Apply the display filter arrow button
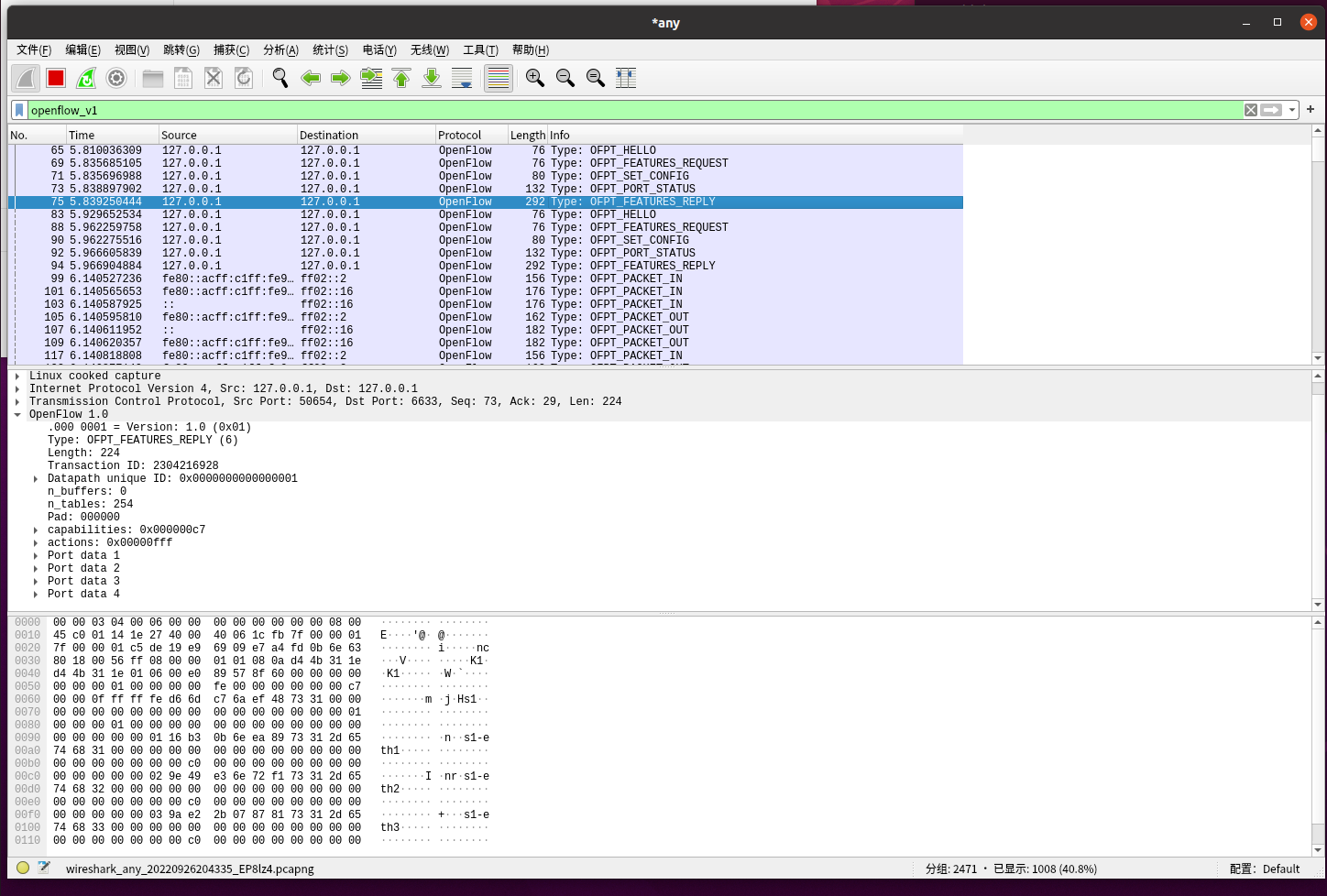 pyautogui.click(x=1271, y=110)
